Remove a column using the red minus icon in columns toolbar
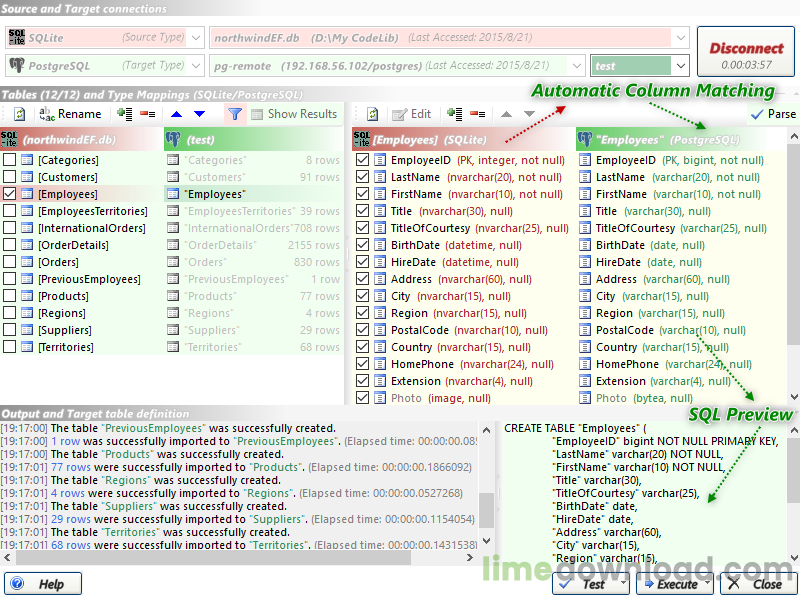 pyautogui.click(x=478, y=114)
